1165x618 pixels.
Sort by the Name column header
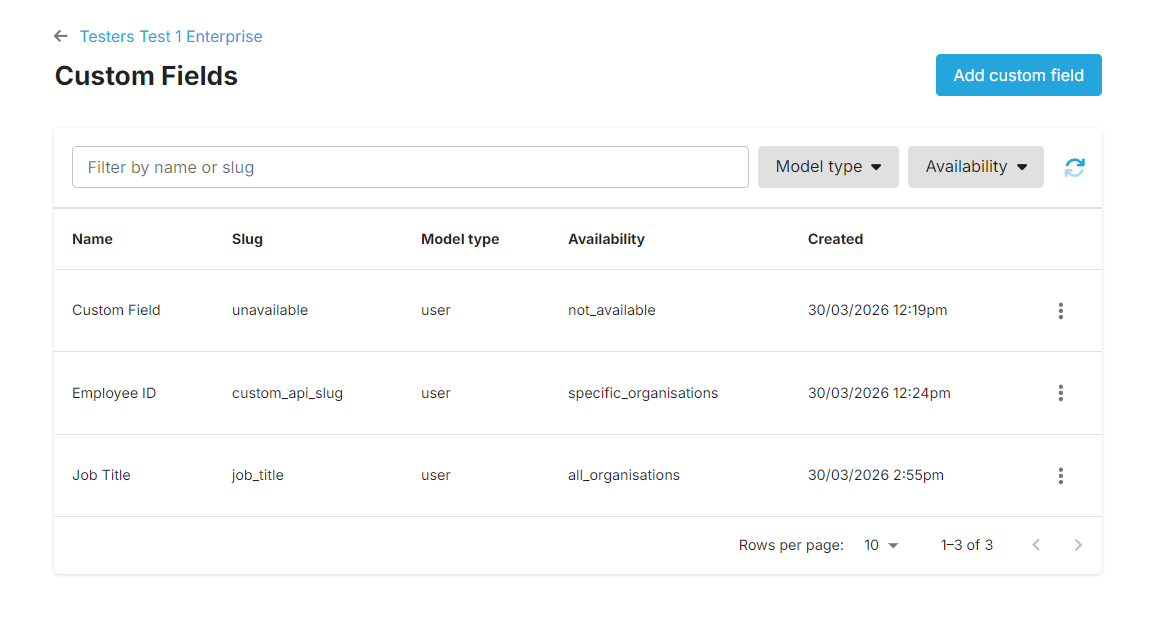92,239
